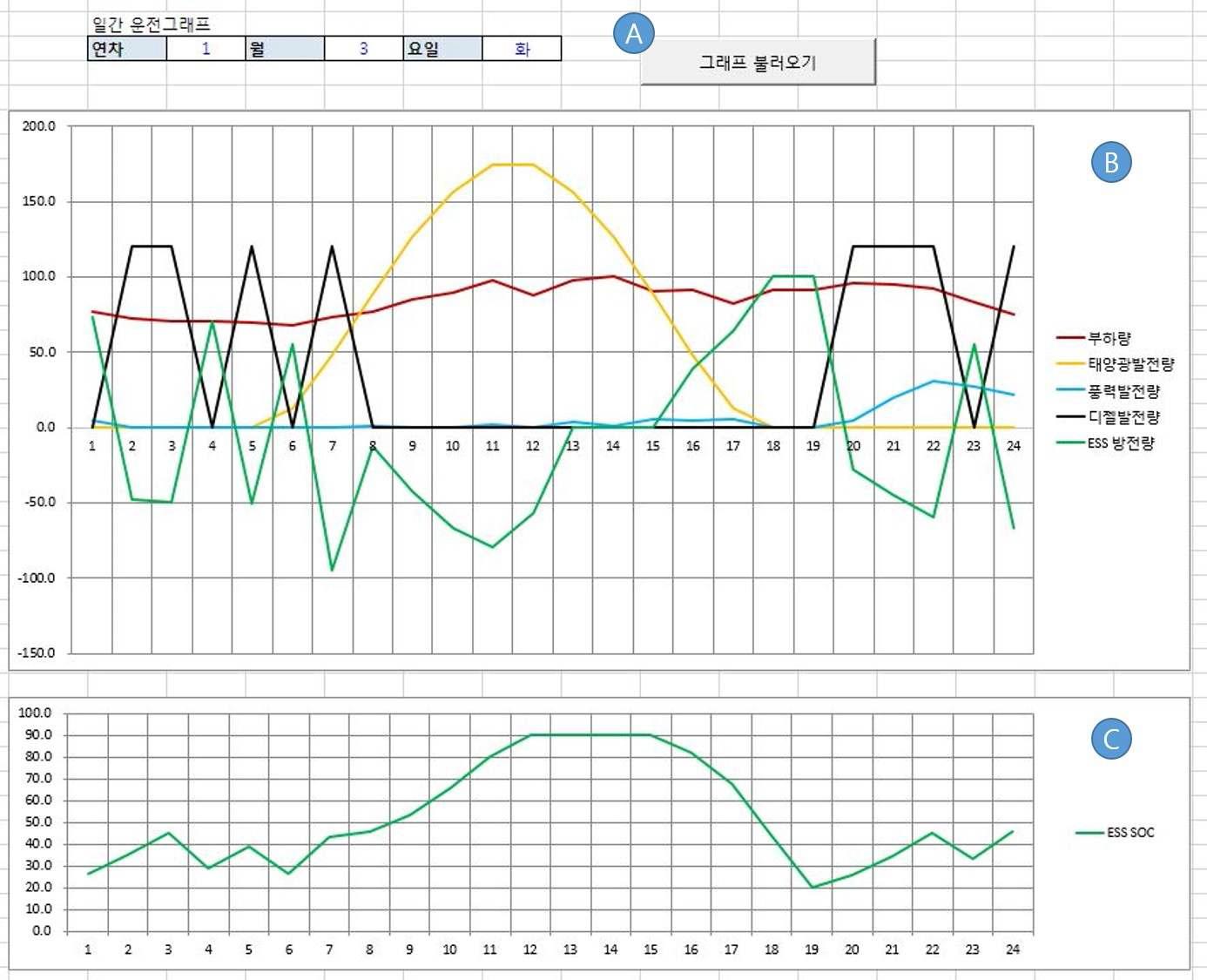Select the 풍력발전량 legend entry

tap(1108, 390)
